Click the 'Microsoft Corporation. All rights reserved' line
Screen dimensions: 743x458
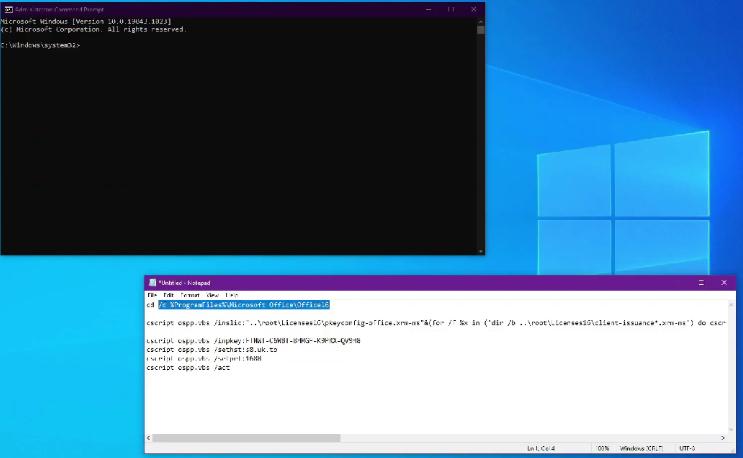click(93, 29)
